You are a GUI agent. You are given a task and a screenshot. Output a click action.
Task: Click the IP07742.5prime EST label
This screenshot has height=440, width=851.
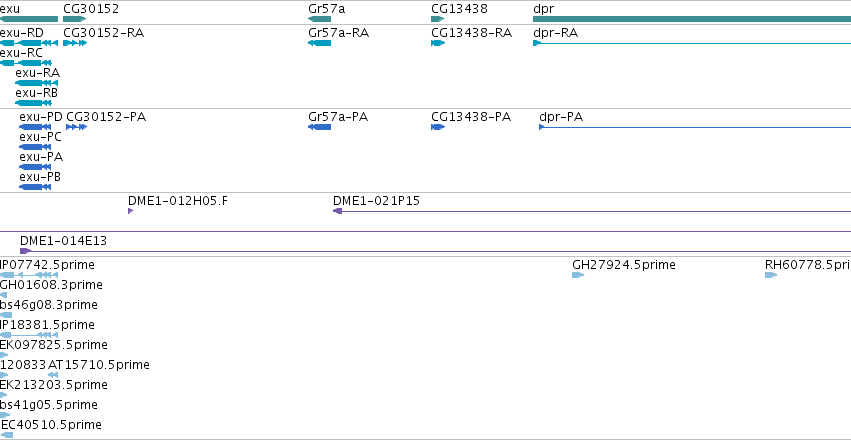[x=47, y=265]
